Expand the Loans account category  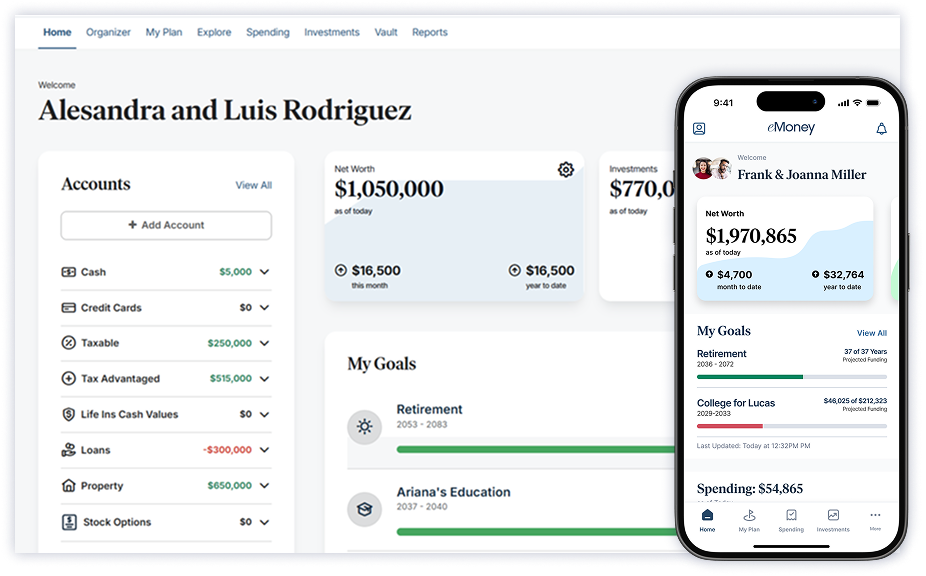click(264, 450)
